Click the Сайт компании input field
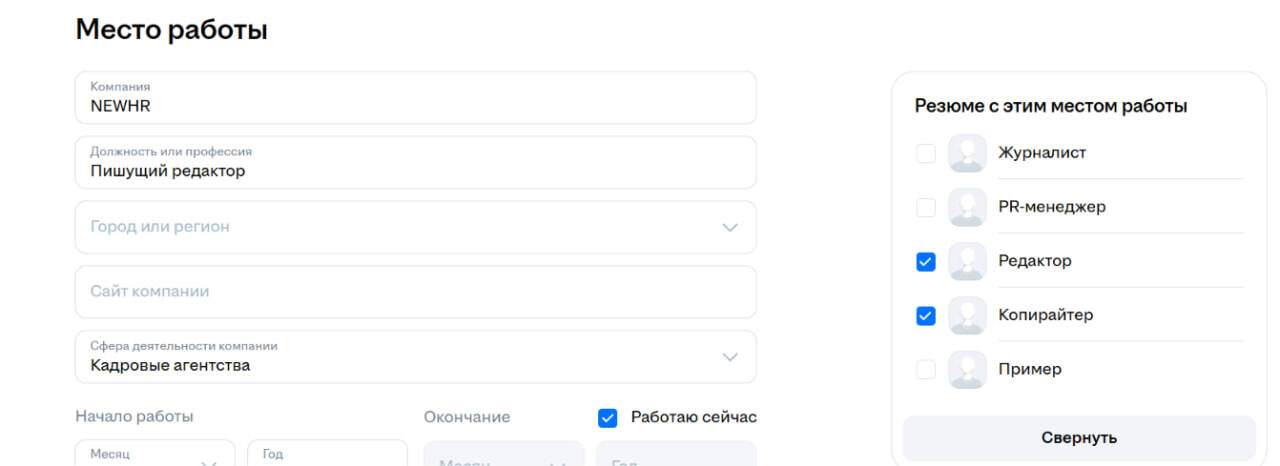 click(416, 292)
